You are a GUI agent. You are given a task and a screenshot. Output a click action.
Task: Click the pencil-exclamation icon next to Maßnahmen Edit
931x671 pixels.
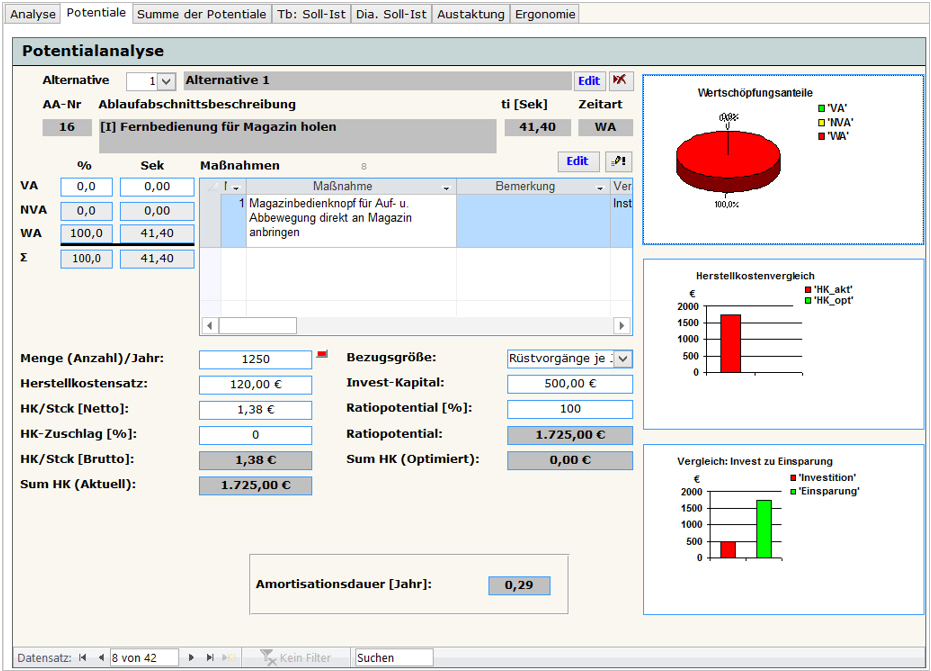[x=619, y=162]
